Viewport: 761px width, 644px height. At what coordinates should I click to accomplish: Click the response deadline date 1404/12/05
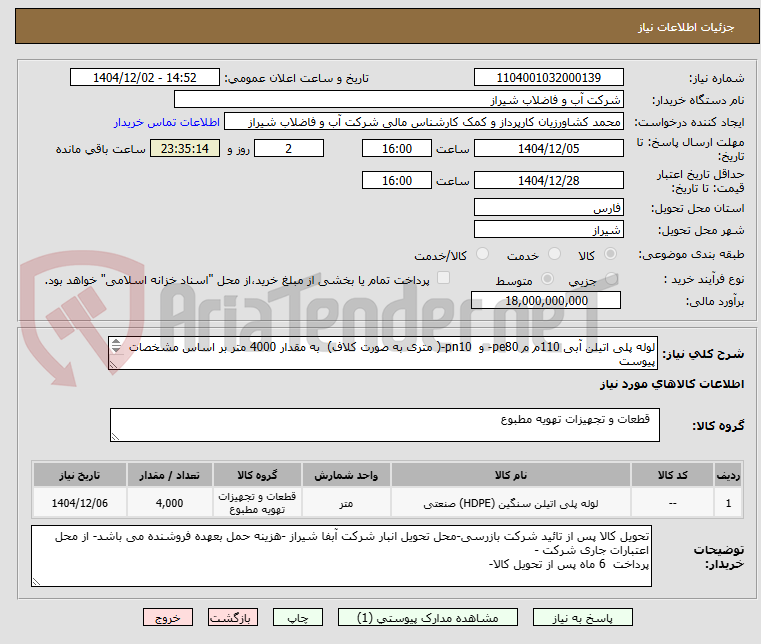click(x=548, y=149)
